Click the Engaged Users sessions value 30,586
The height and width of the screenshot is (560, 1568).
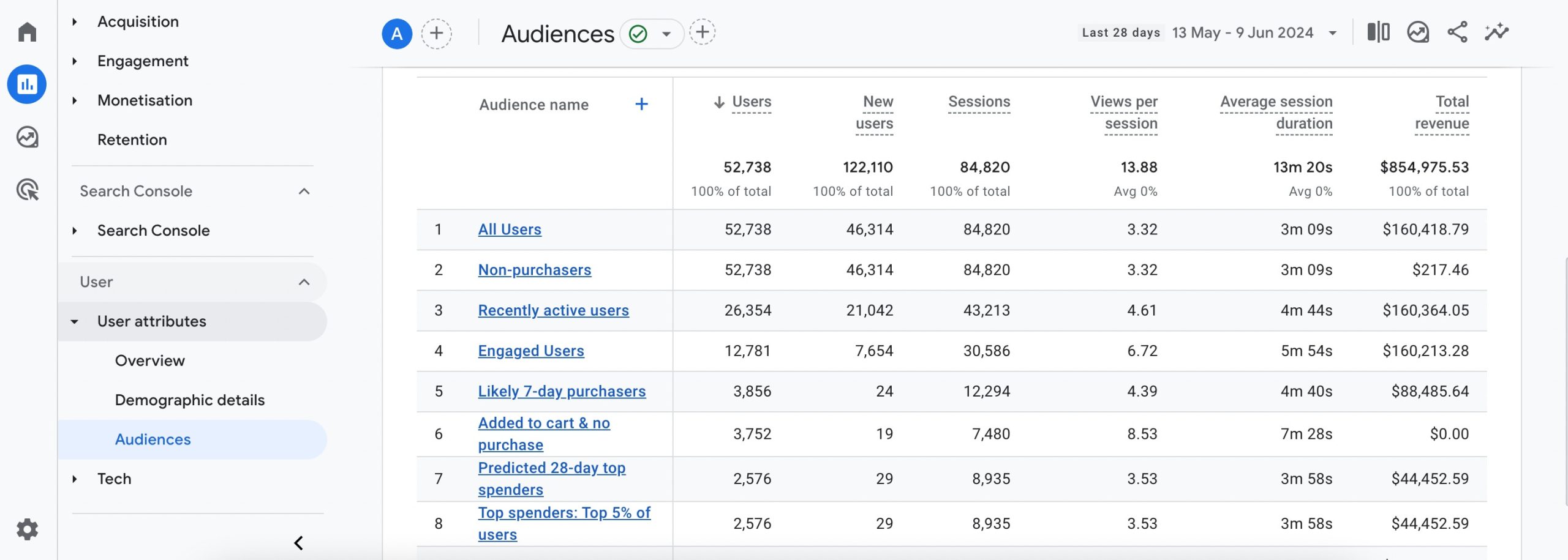tap(986, 351)
